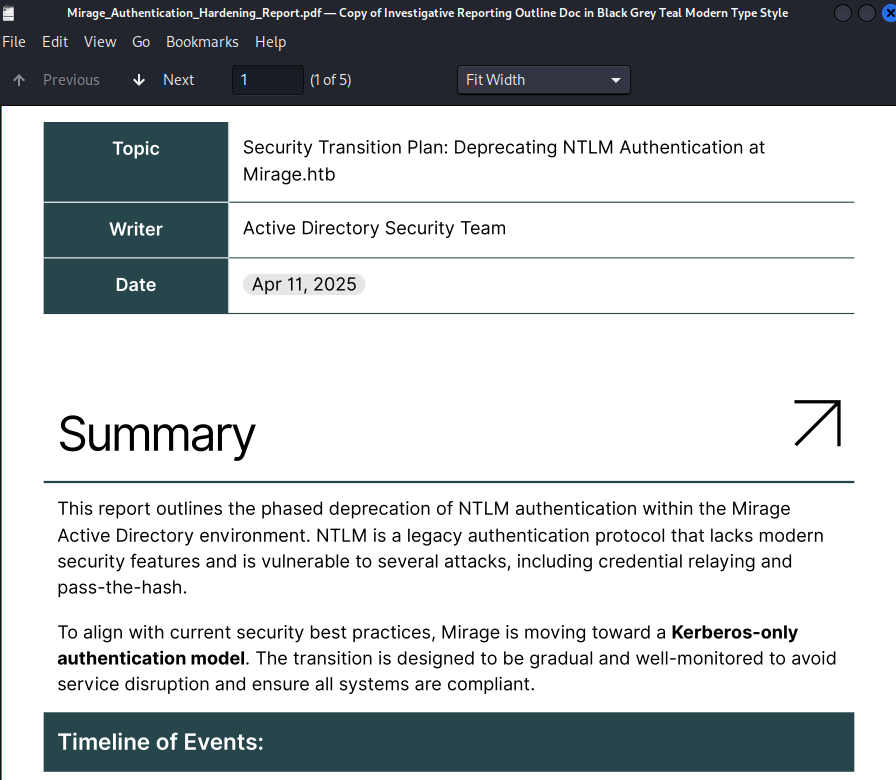Click the 'pass-the-hash.' text in summary
Image resolution: width=896 pixels, height=780 pixels.
122,587
